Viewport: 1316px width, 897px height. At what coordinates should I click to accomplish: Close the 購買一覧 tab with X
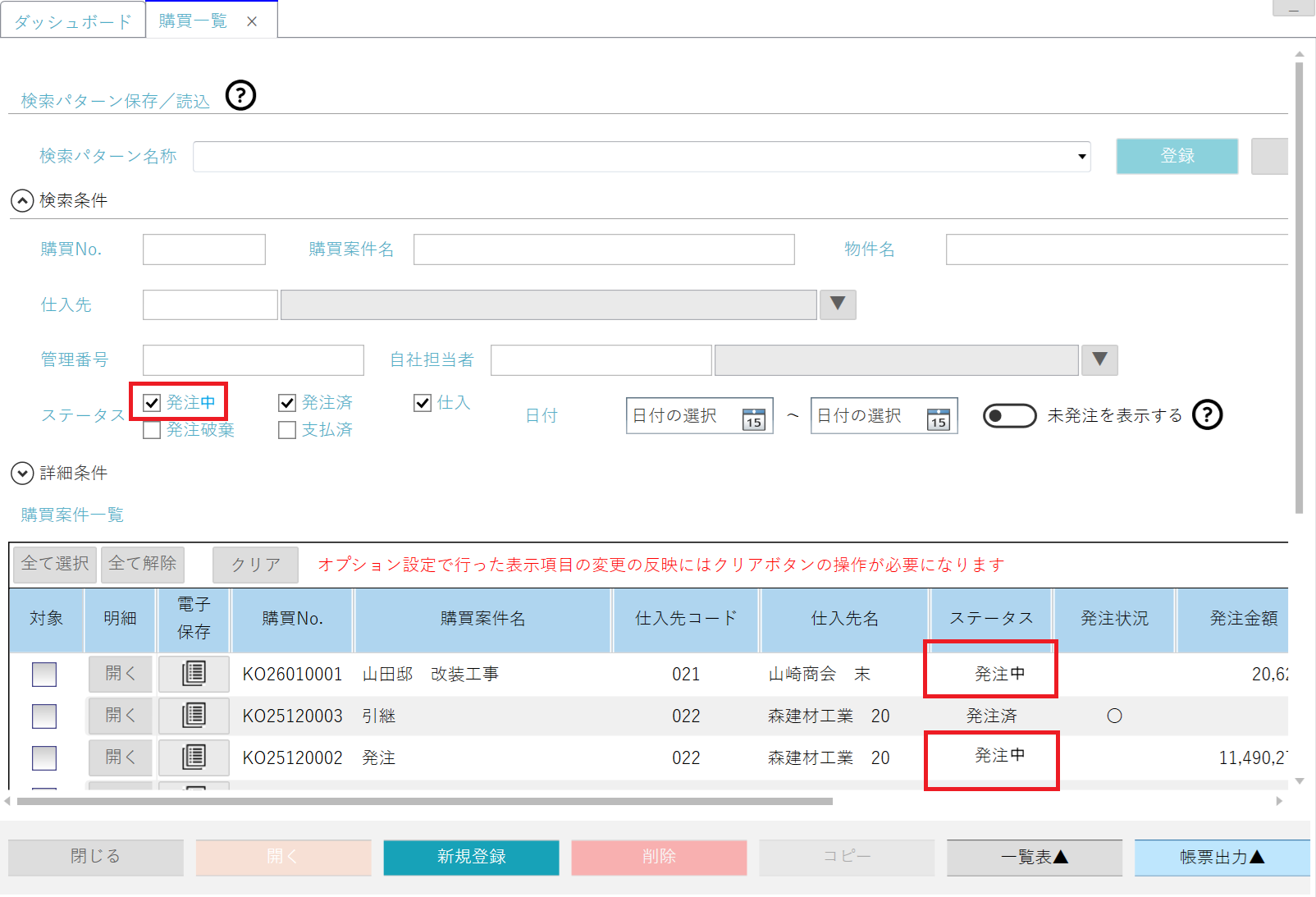(x=252, y=22)
